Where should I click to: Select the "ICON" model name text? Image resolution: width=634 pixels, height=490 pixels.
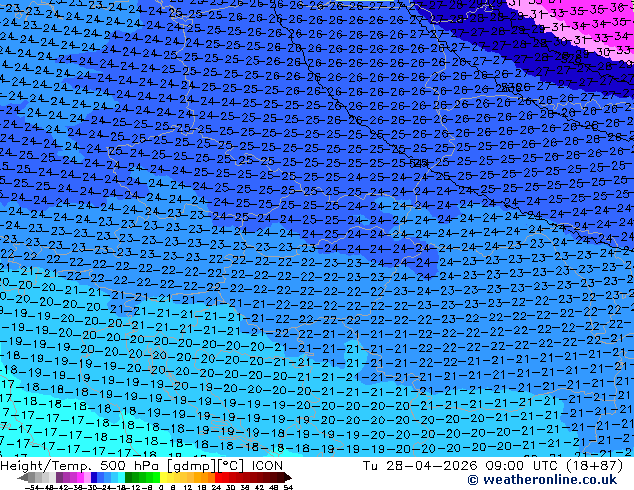click(267, 466)
